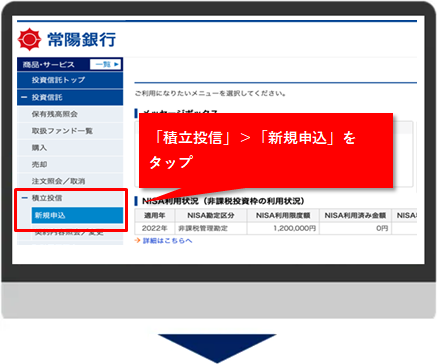Follow the 詳細はこちらへ link
Viewport: 437px width, 364px height.
(167, 241)
